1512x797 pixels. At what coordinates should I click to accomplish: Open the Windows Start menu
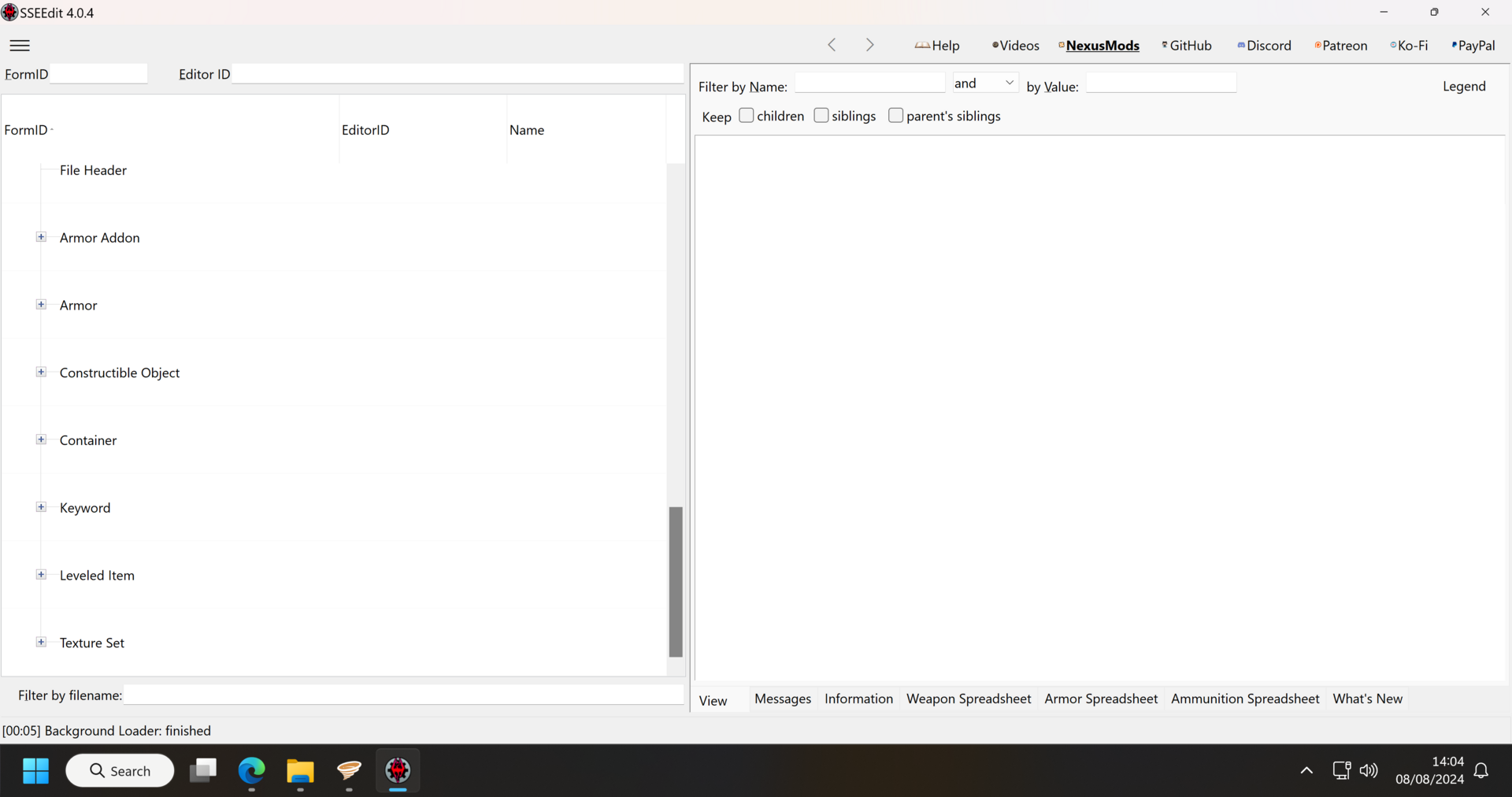point(35,770)
